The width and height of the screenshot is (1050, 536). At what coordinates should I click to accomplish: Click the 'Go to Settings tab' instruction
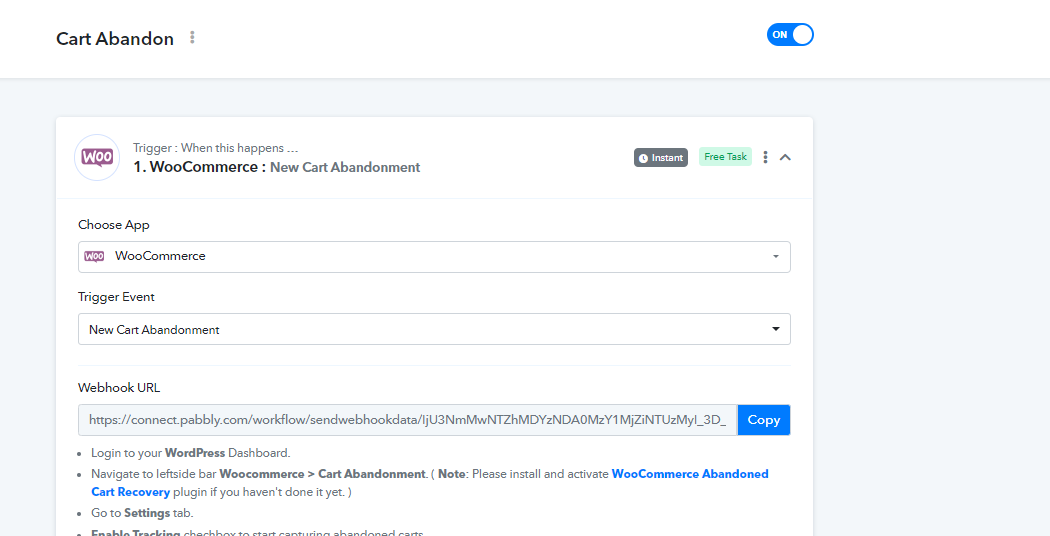pos(142,513)
